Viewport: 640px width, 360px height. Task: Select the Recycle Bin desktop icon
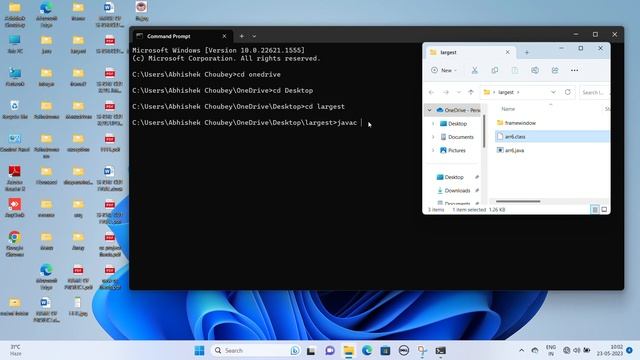pos(15,109)
